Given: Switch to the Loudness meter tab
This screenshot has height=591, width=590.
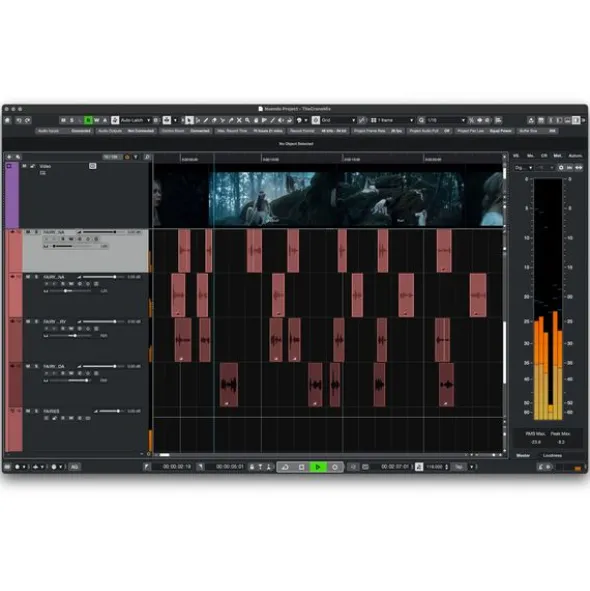Looking at the screenshot, I should coord(552,455).
